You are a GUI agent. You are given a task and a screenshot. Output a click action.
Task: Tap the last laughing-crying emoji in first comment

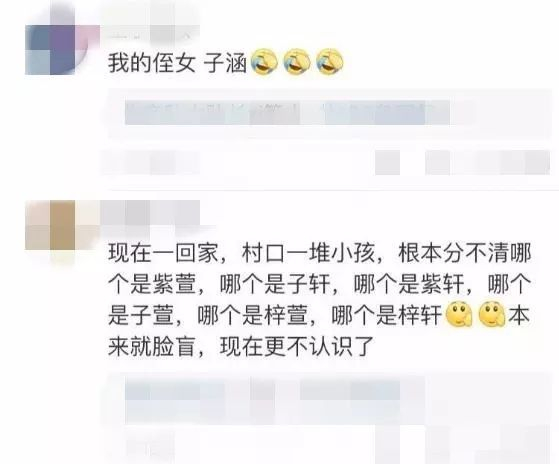pyautogui.click(x=330, y=62)
